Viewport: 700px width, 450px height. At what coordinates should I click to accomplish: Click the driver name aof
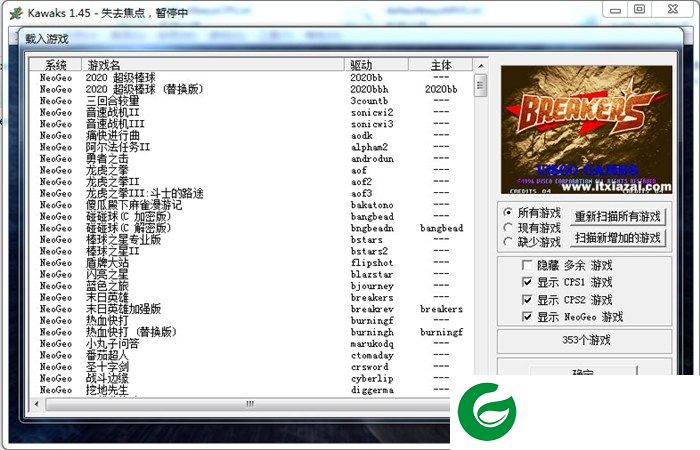click(x=358, y=170)
